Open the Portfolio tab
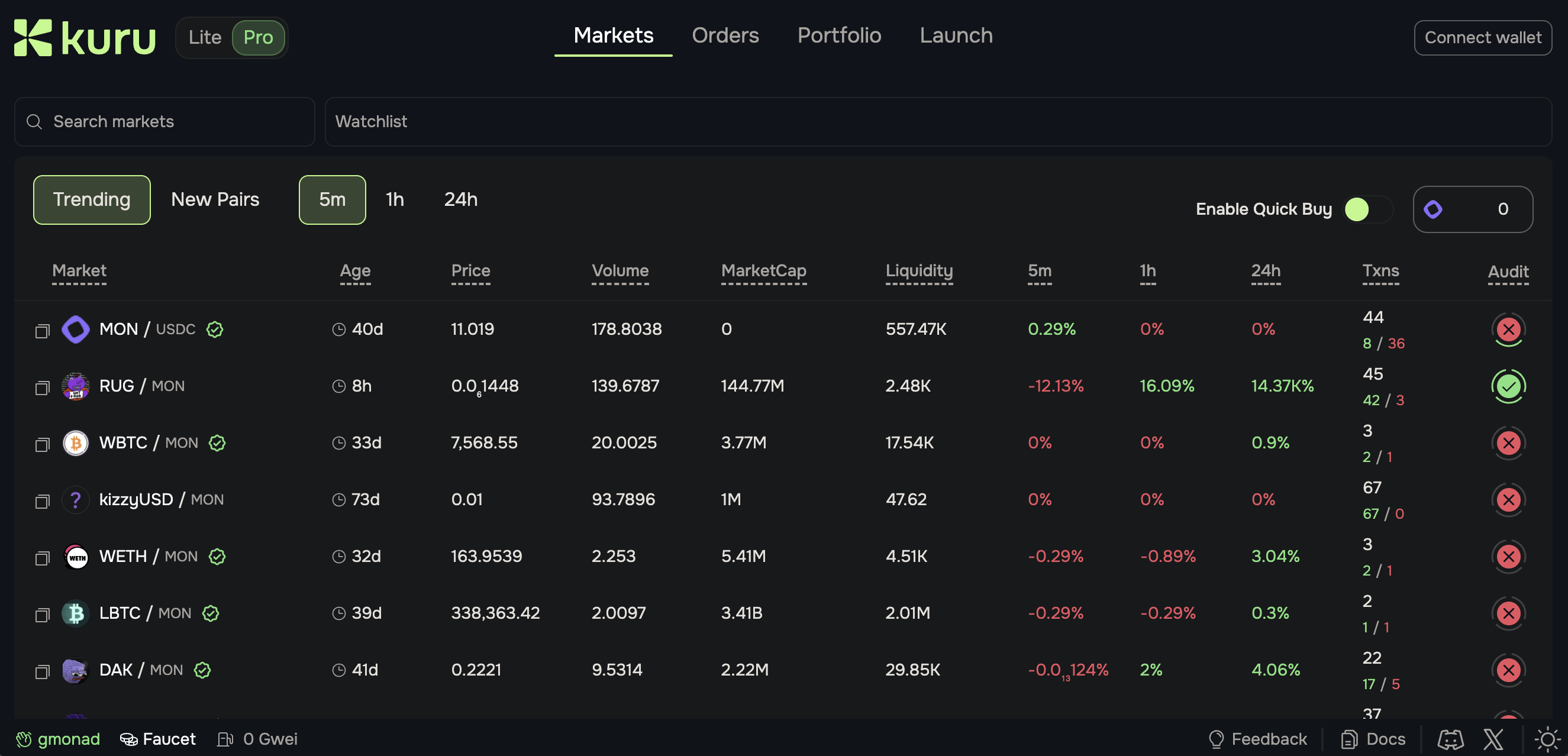Screen dimensions: 1568x756 839,35
